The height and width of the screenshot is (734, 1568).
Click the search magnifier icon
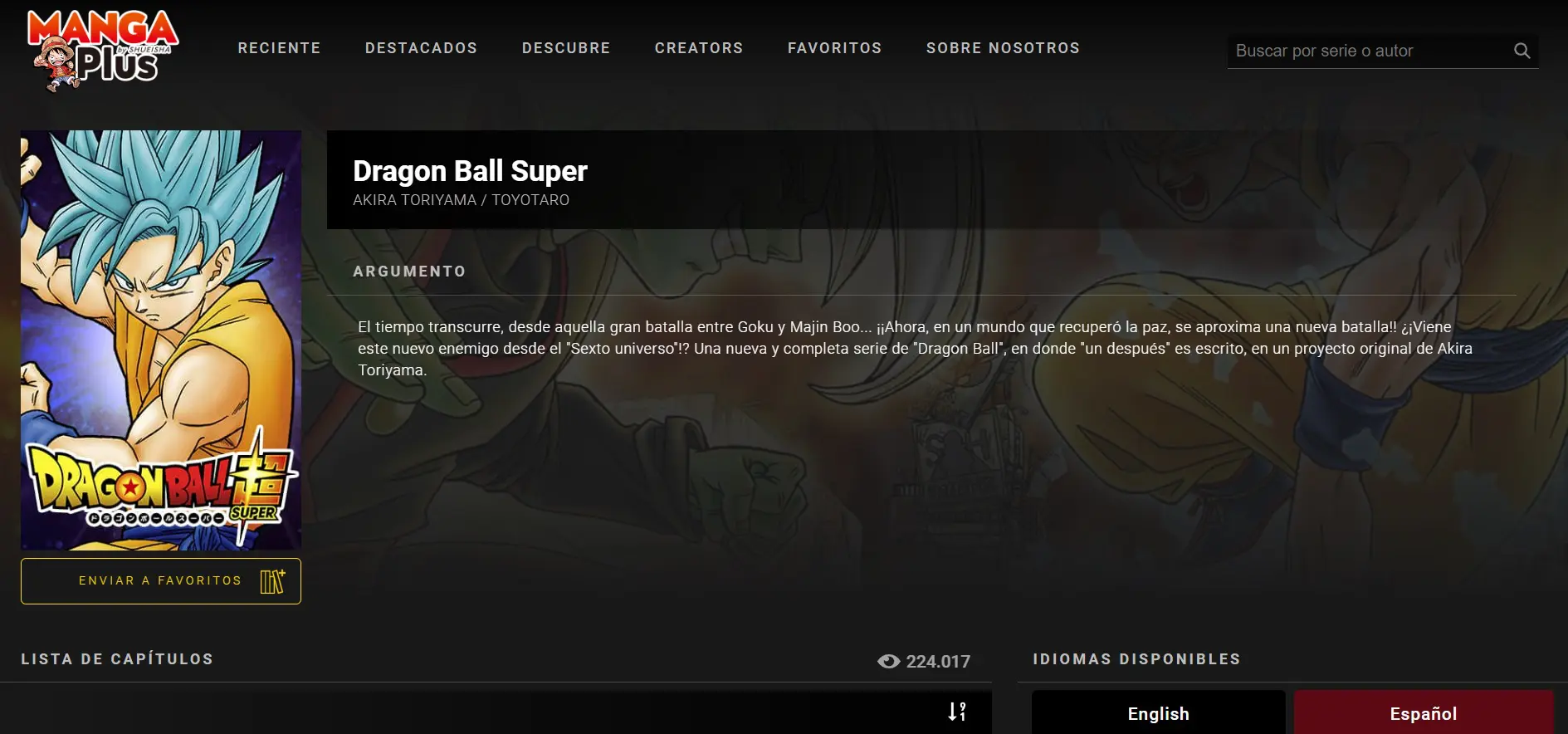pyautogui.click(x=1522, y=51)
